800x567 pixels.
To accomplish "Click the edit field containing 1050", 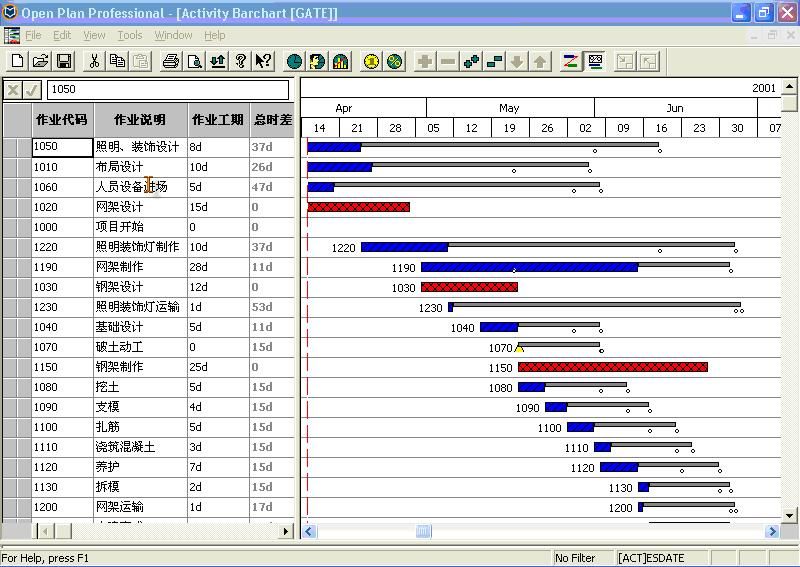I will point(168,89).
